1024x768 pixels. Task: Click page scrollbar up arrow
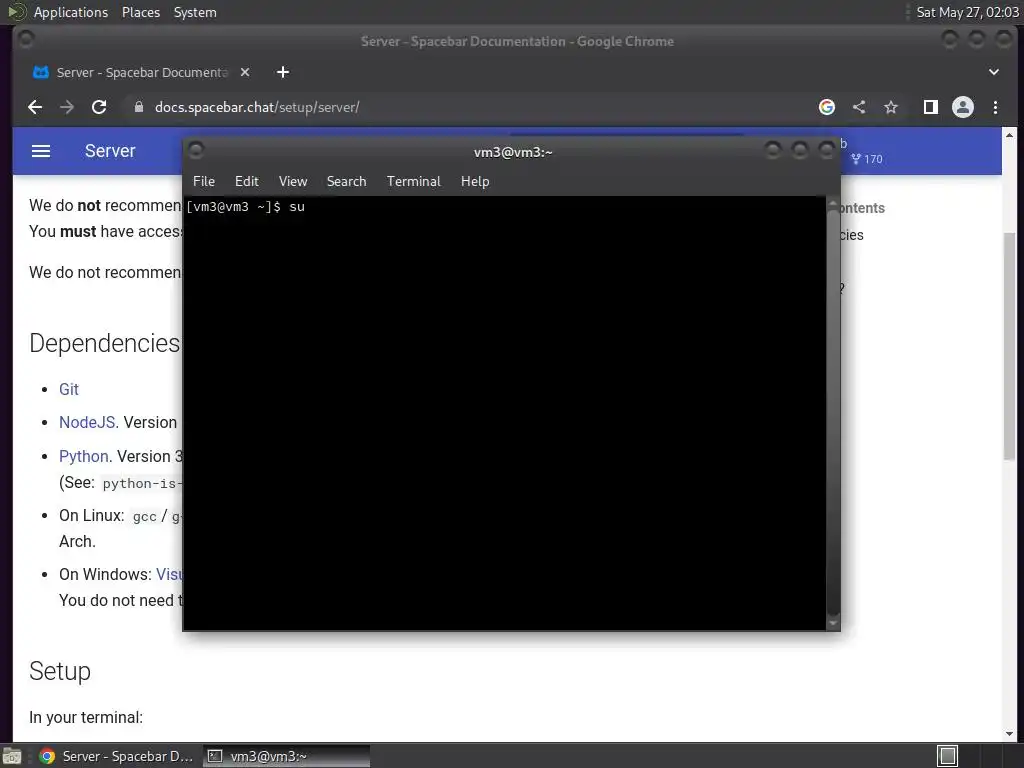pyautogui.click(x=1010, y=135)
